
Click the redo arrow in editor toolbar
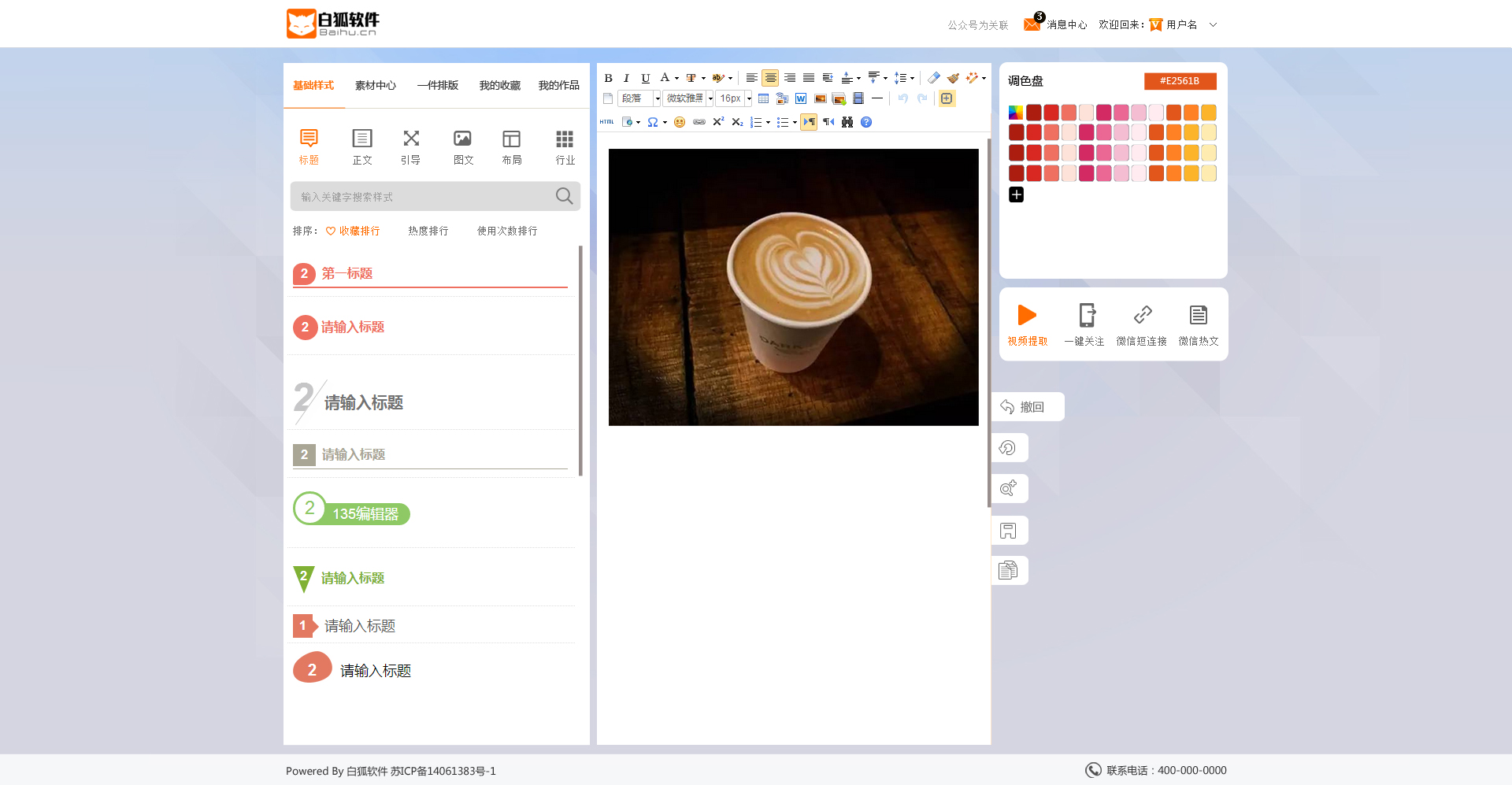pyautogui.click(x=922, y=98)
